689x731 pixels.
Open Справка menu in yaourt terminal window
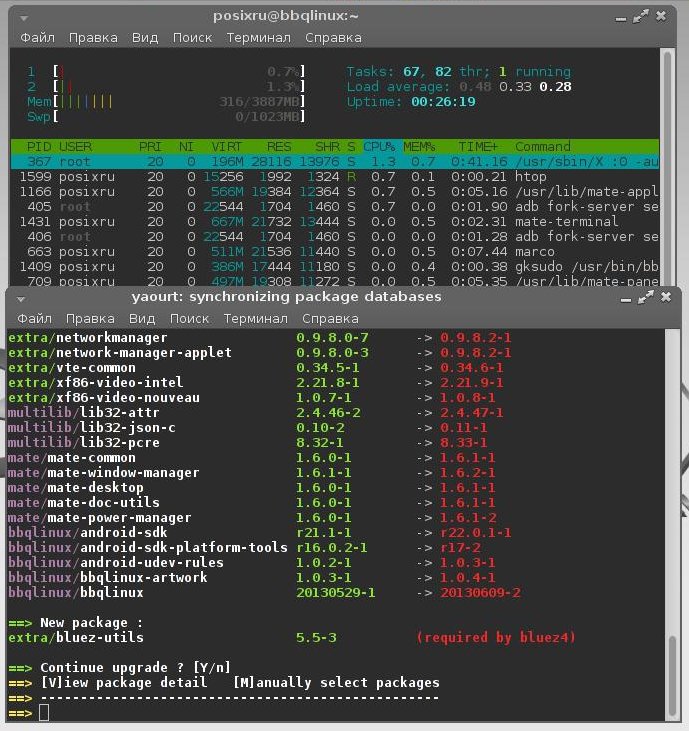click(331, 319)
